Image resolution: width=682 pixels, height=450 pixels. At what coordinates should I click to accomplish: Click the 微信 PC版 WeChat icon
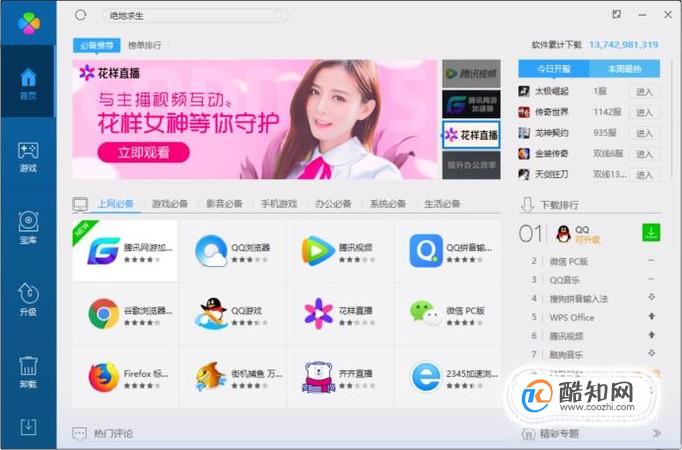[x=426, y=313]
